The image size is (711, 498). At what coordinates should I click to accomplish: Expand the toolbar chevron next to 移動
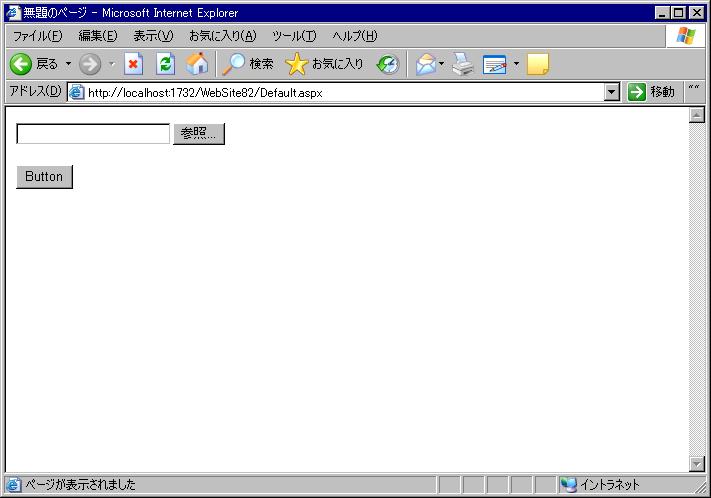(x=694, y=88)
